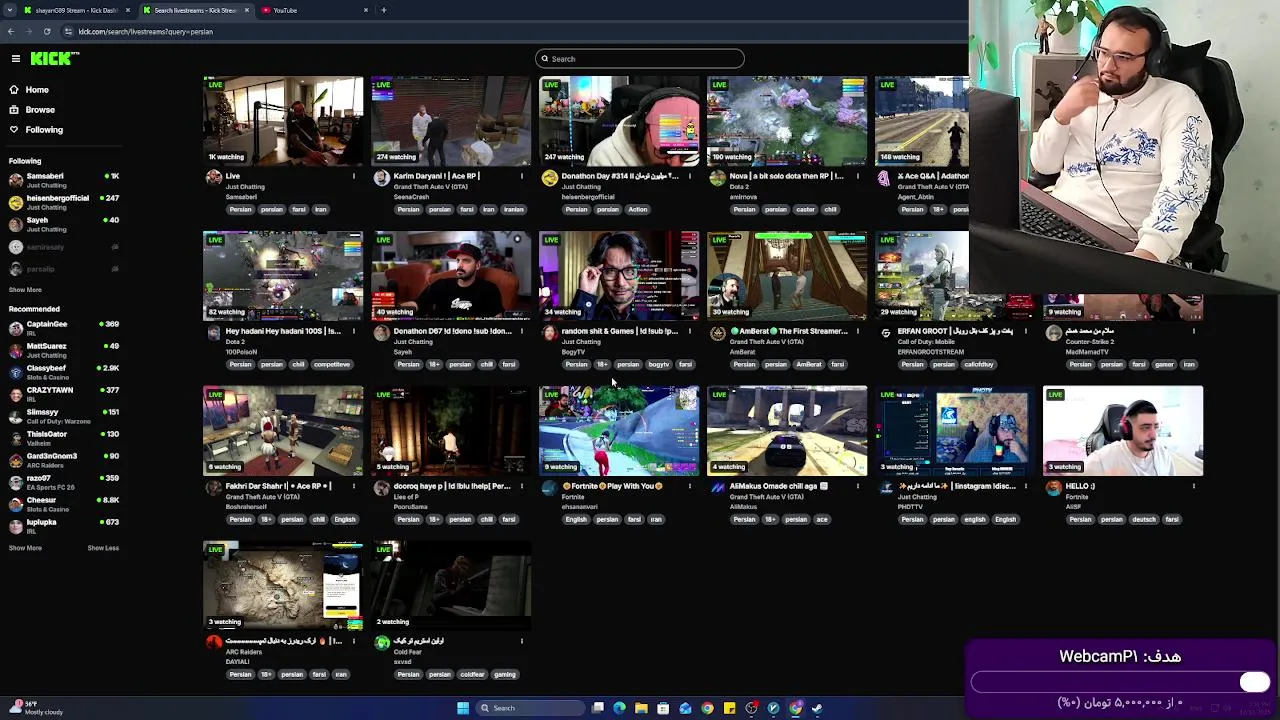The height and width of the screenshot is (720, 1280).
Task: Open the Karim Daryani Ace RP stream thumbnail
Action: point(451,121)
